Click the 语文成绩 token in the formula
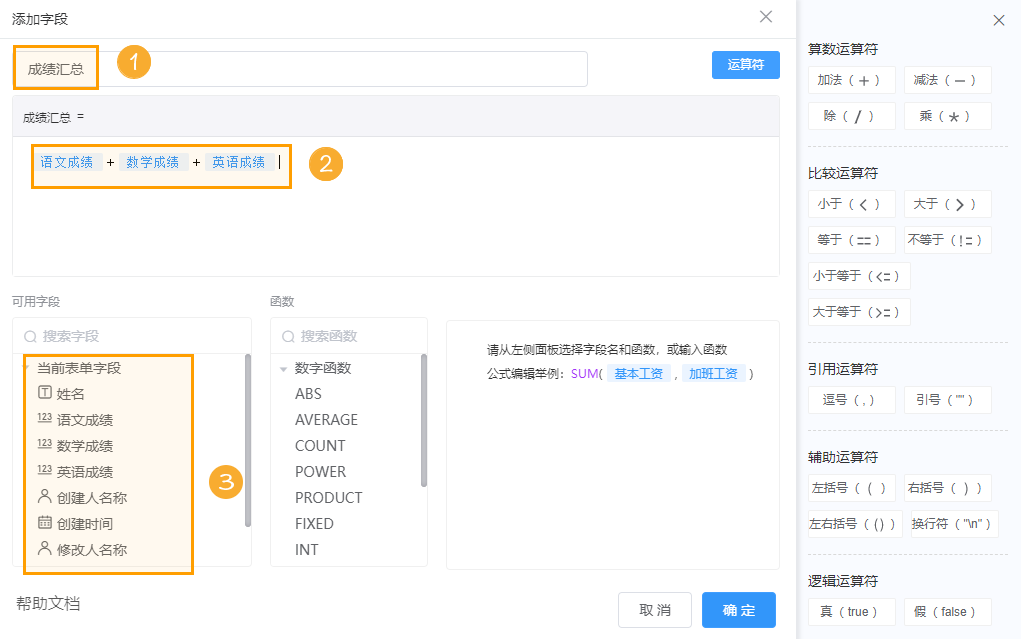This screenshot has width=1021, height=639. pos(67,161)
